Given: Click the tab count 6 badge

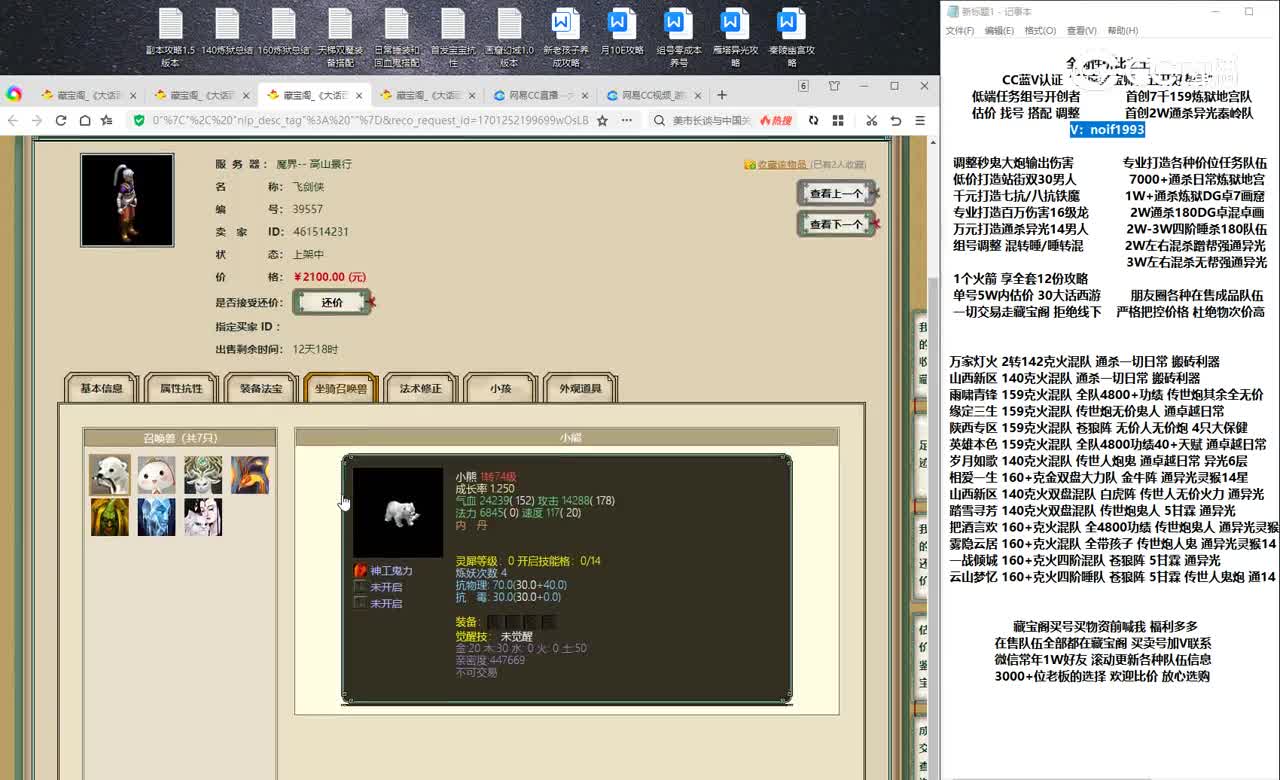Looking at the screenshot, I should [803, 87].
